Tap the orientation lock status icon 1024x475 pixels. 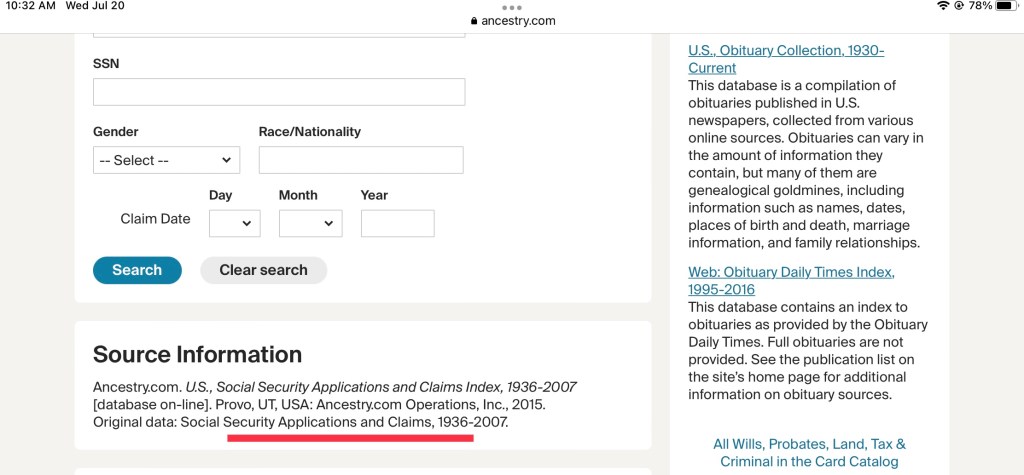[x=959, y=6]
